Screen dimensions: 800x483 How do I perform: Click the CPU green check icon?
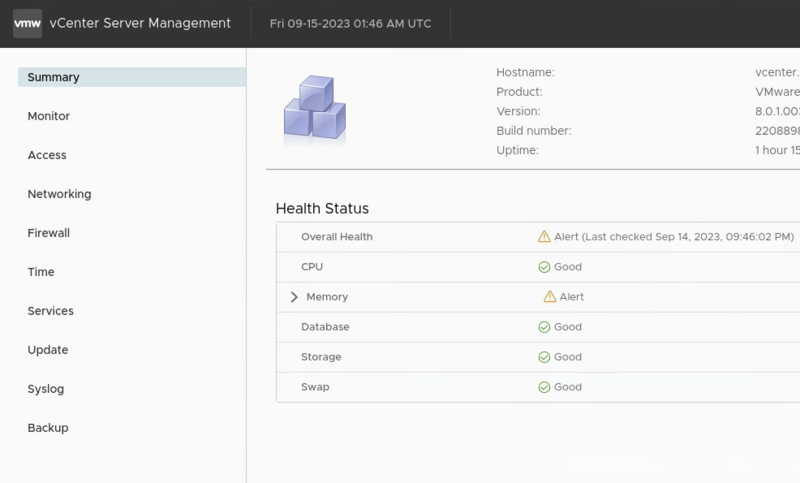pos(544,267)
